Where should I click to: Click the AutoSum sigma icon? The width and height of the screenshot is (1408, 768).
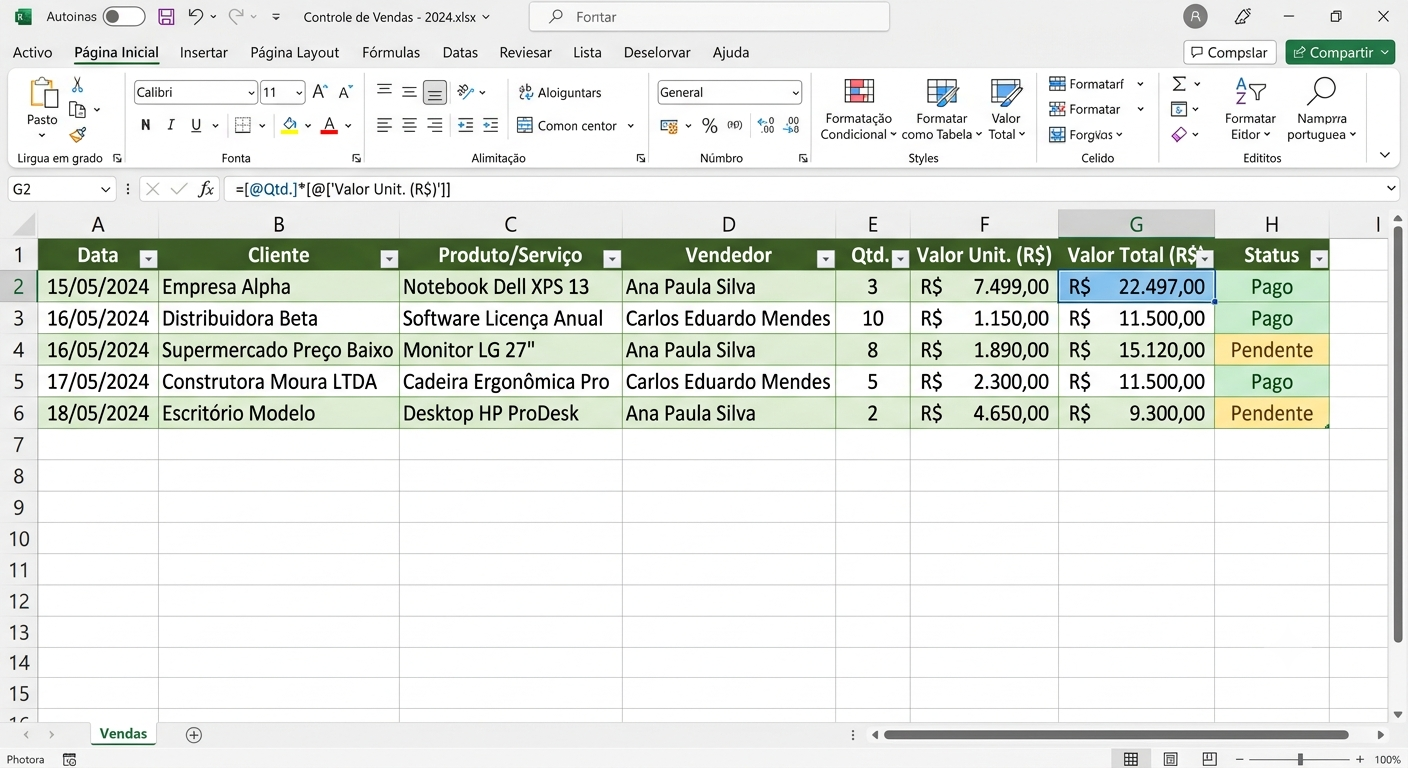[x=1179, y=84]
